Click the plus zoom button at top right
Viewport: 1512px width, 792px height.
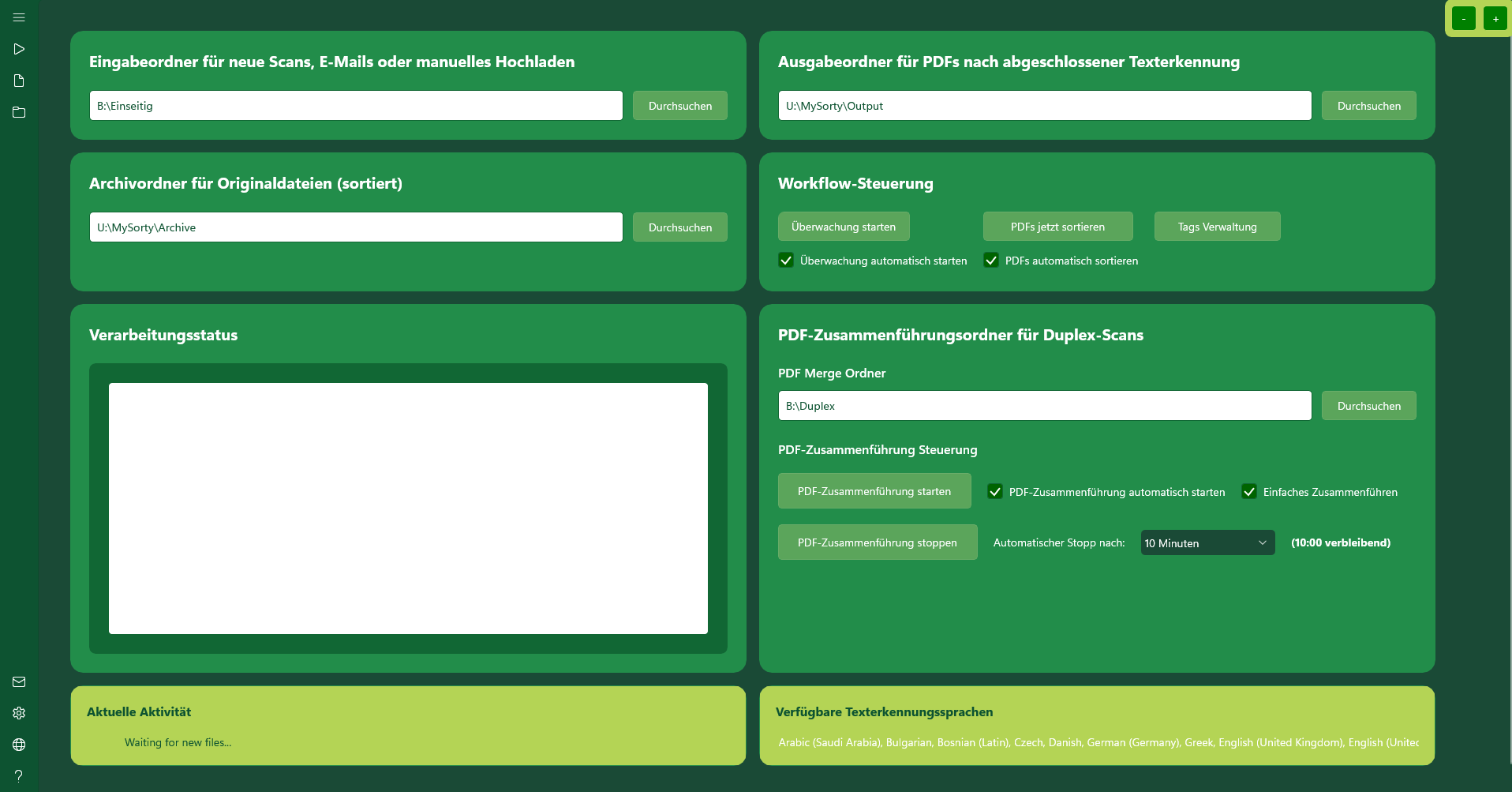pyautogui.click(x=1495, y=18)
